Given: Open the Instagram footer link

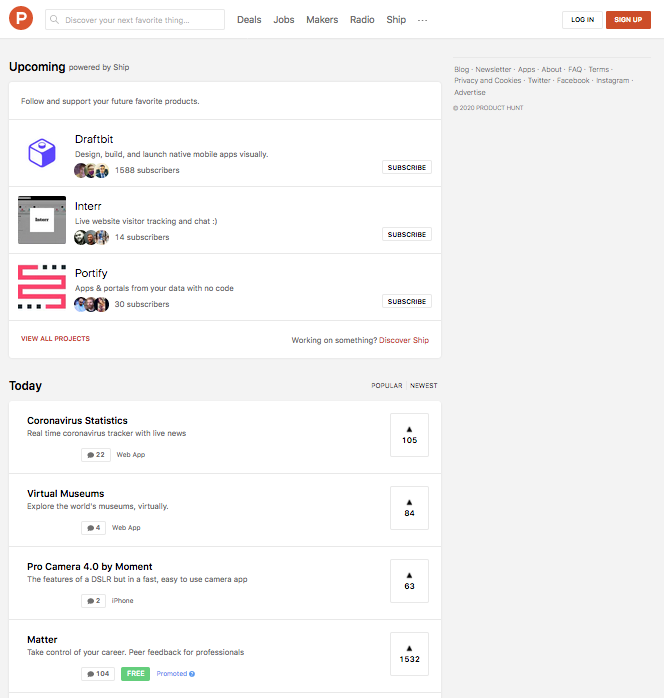Looking at the screenshot, I should (x=612, y=81).
